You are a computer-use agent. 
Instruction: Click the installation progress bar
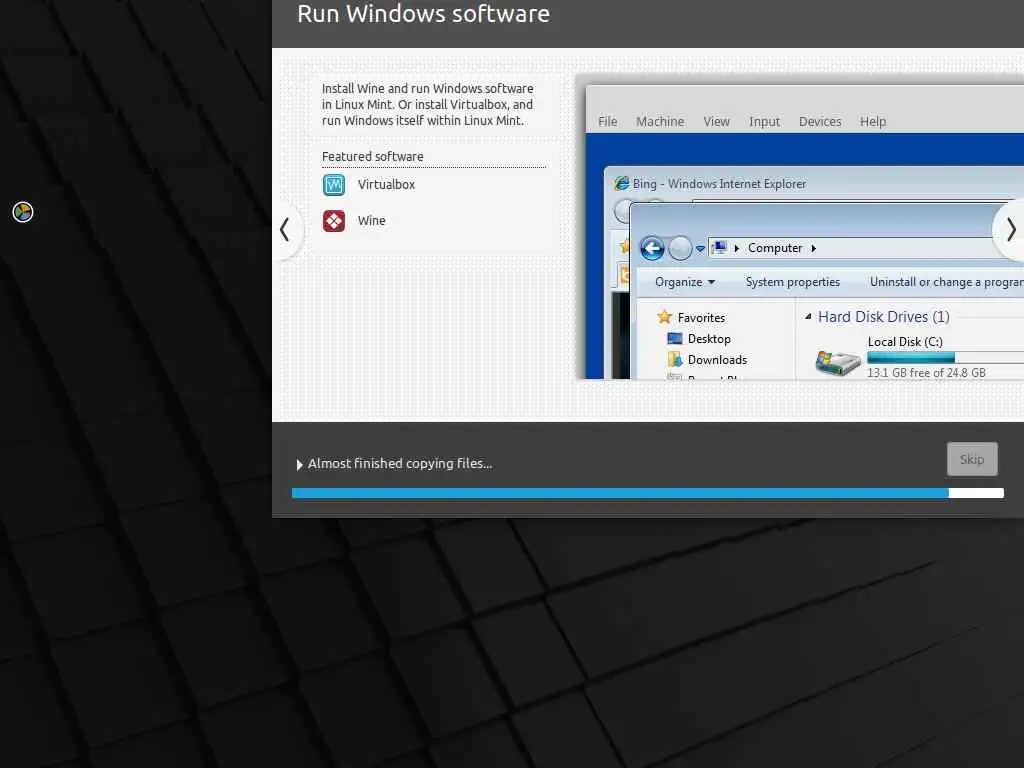click(647, 493)
